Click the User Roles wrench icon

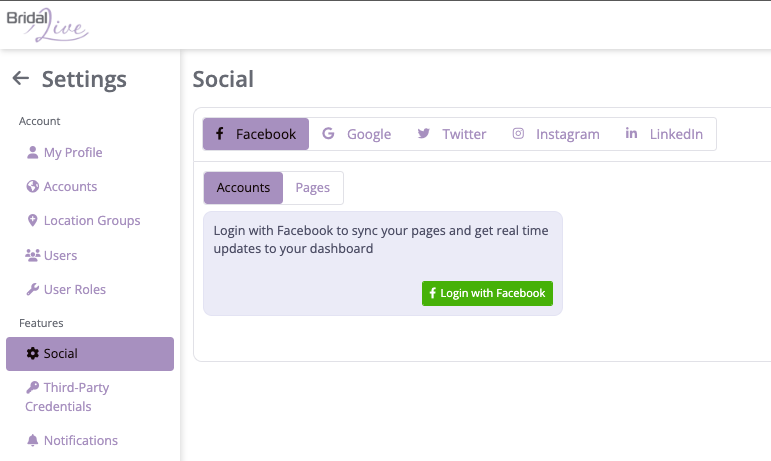click(x=32, y=289)
